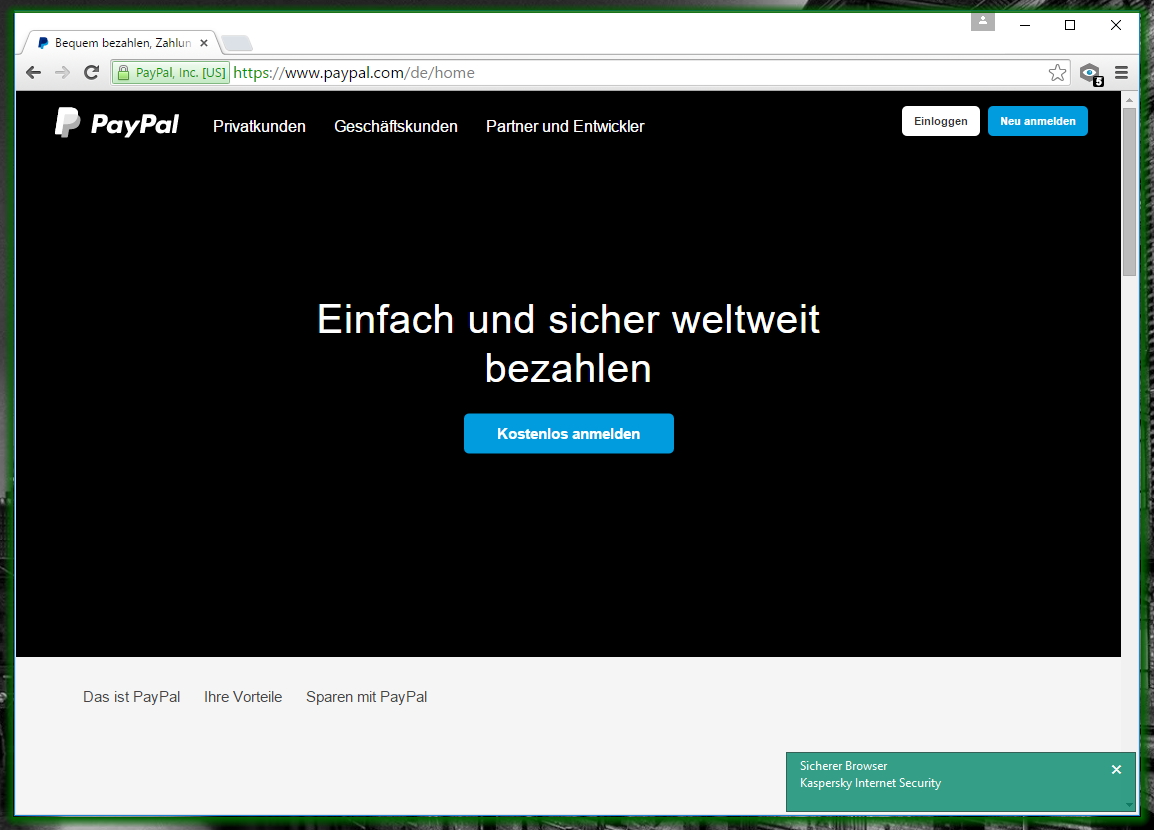Click the scrollbar up arrow
This screenshot has width=1154, height=830.
pos(1130,99)
